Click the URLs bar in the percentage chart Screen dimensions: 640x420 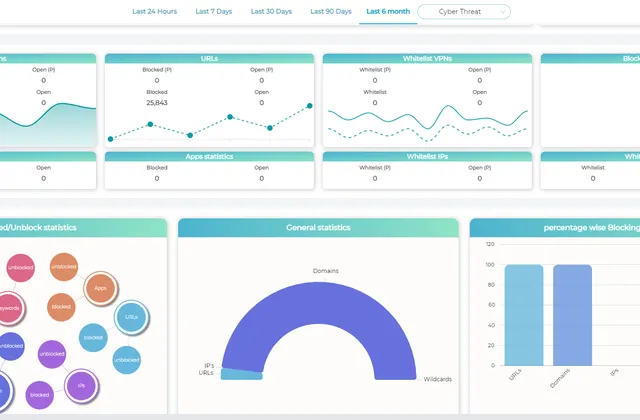[x=524, y=315]
